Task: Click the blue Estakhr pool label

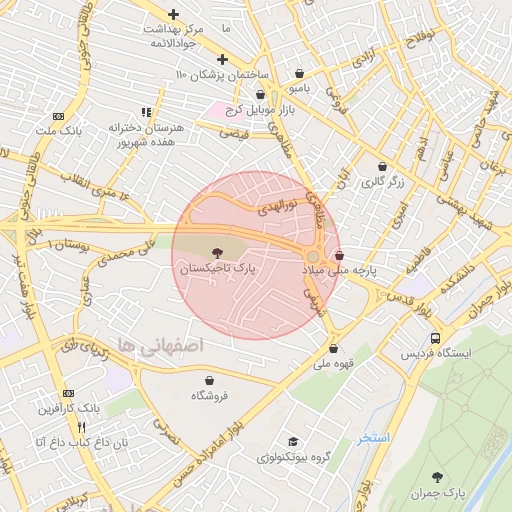Action: [373, 438]
